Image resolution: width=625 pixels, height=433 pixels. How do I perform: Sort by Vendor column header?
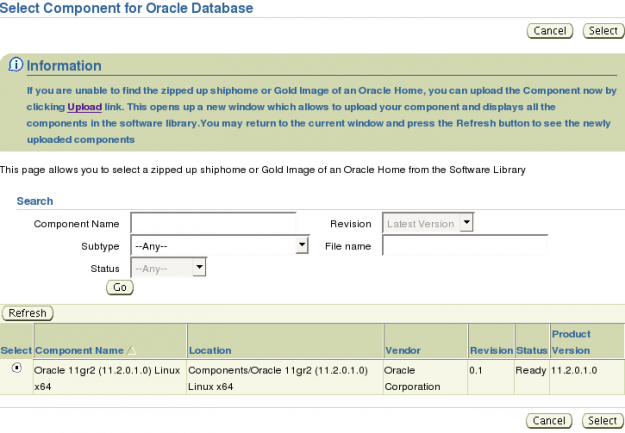403,350
